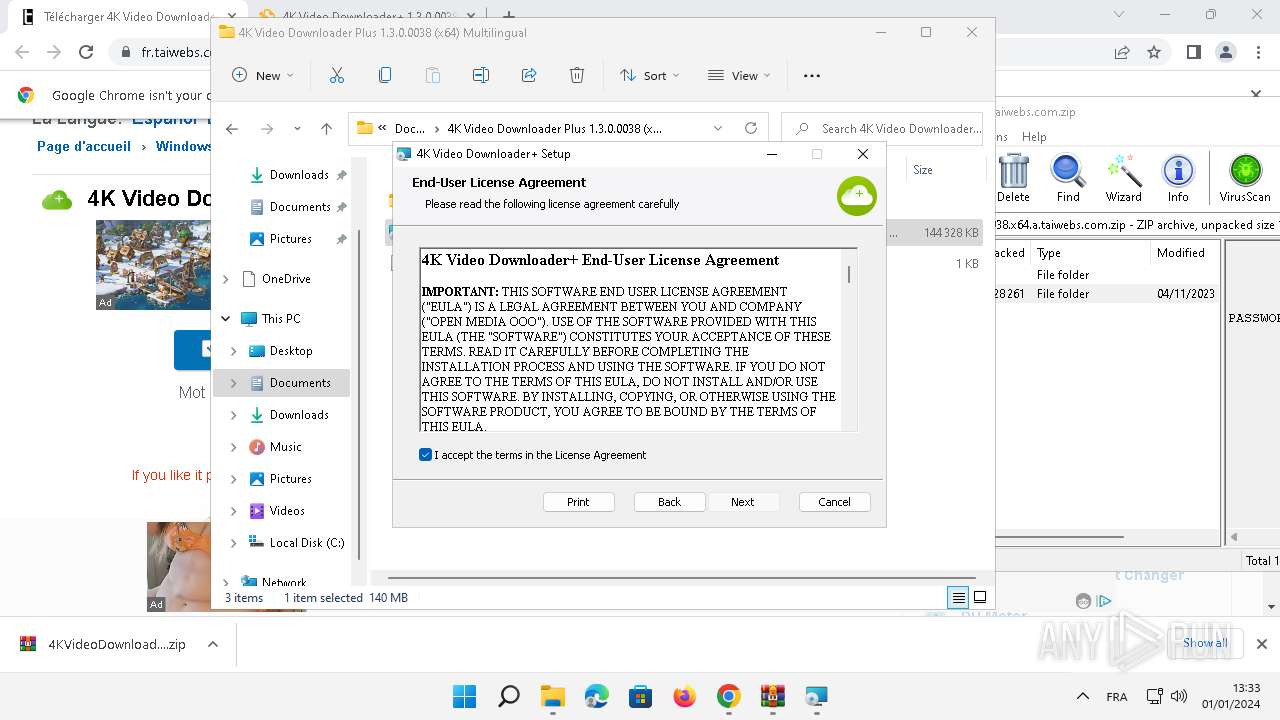1280x720 pixels.
Task: Run VirusScan in WinRAR
Action: (1245, 178)
